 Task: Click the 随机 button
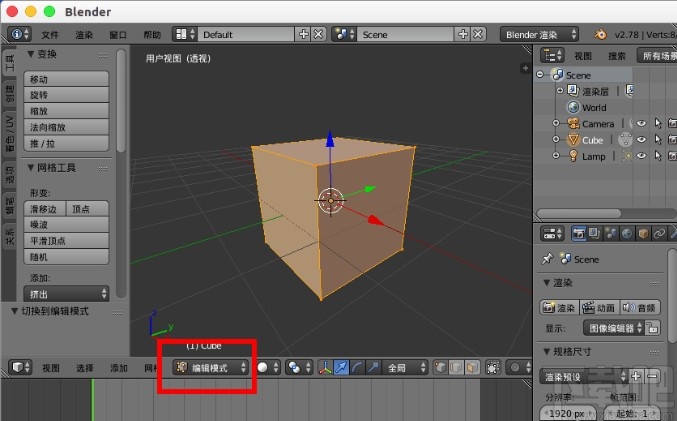click(x=66, y=257)
